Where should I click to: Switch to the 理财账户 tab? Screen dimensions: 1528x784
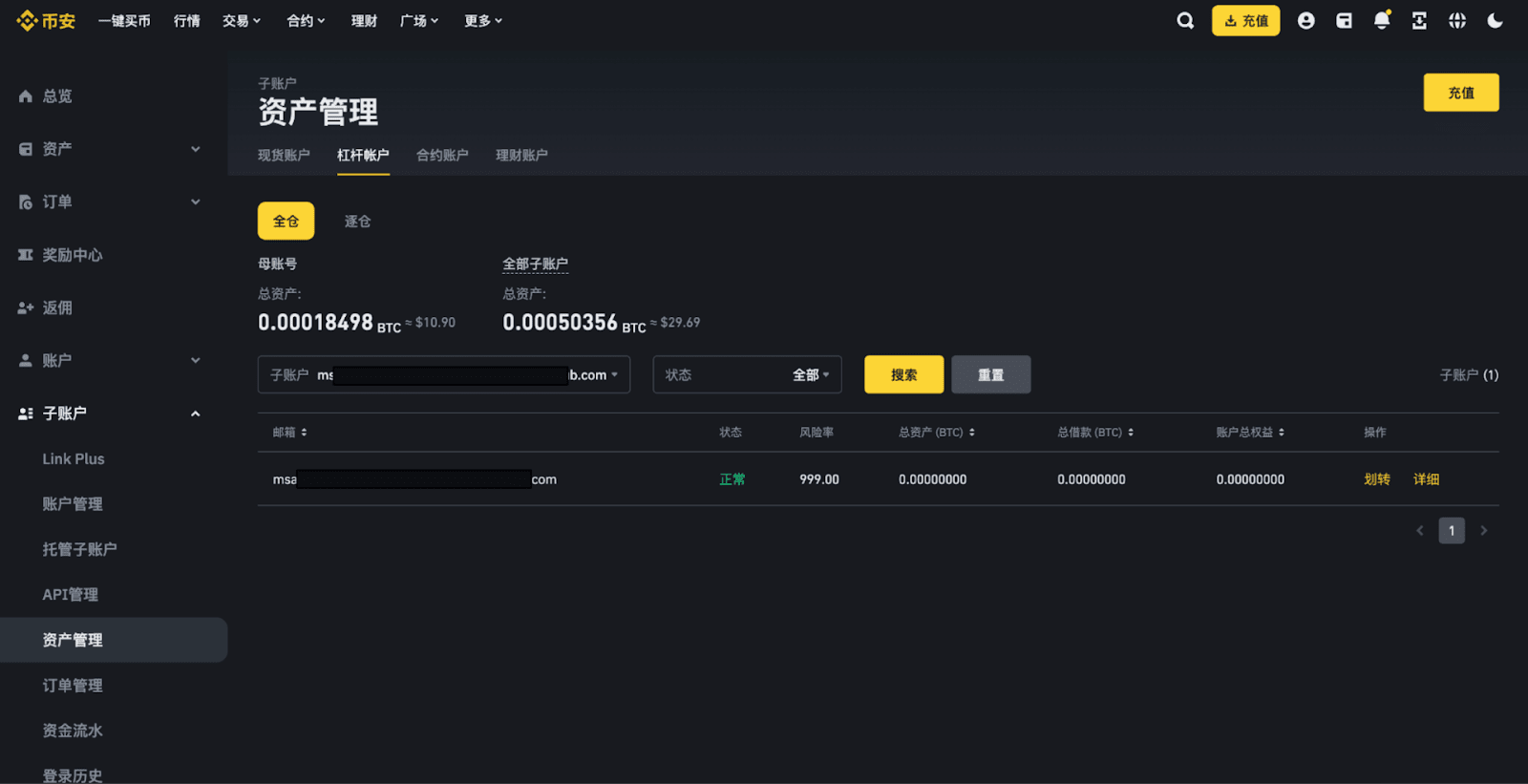tap(521, 156)
